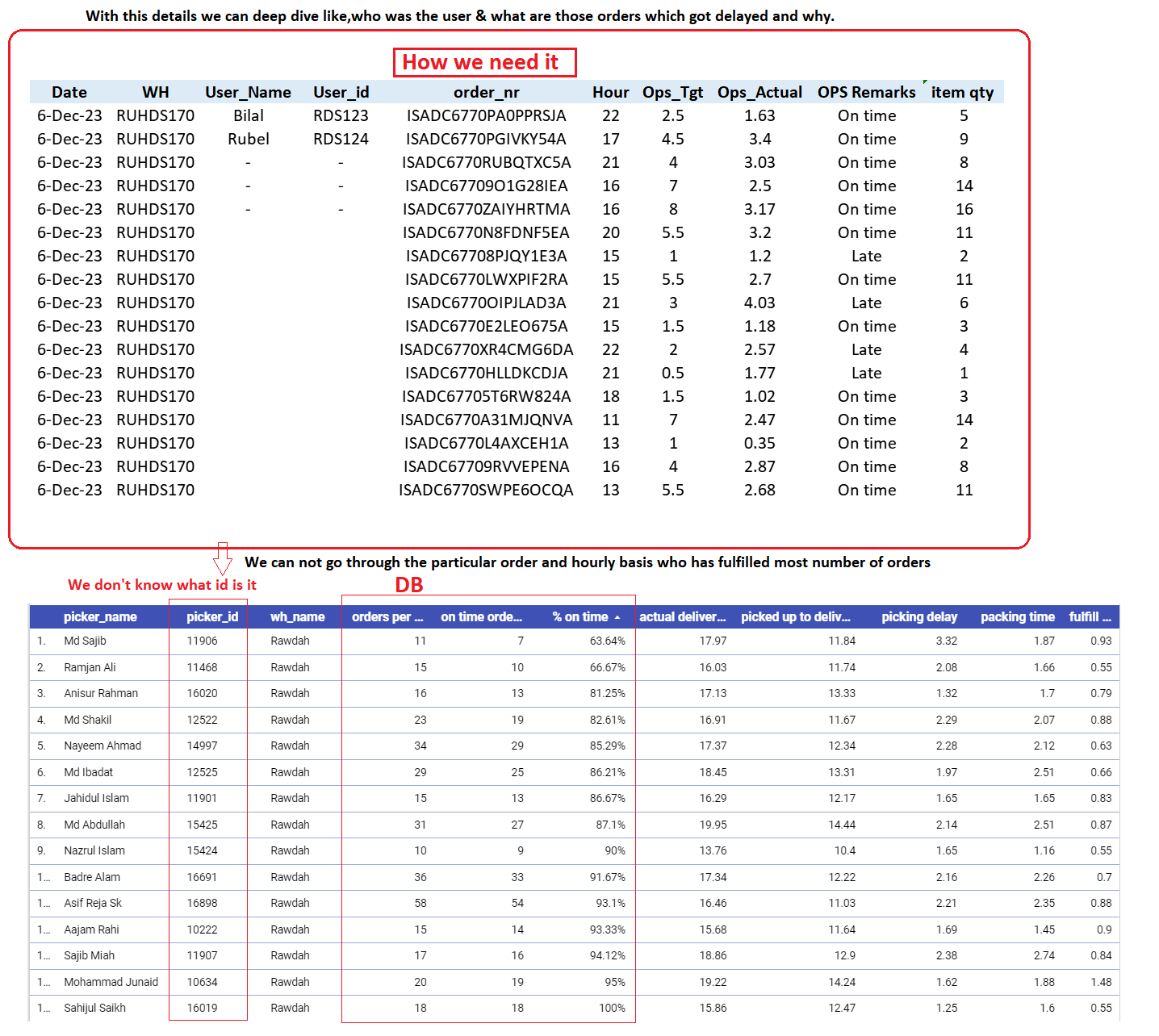This screenshot has width=1159, height=1036.
Task: Click the 'fulfill ...' column header
Action: pyautogui.click(x=1090, y=617)
